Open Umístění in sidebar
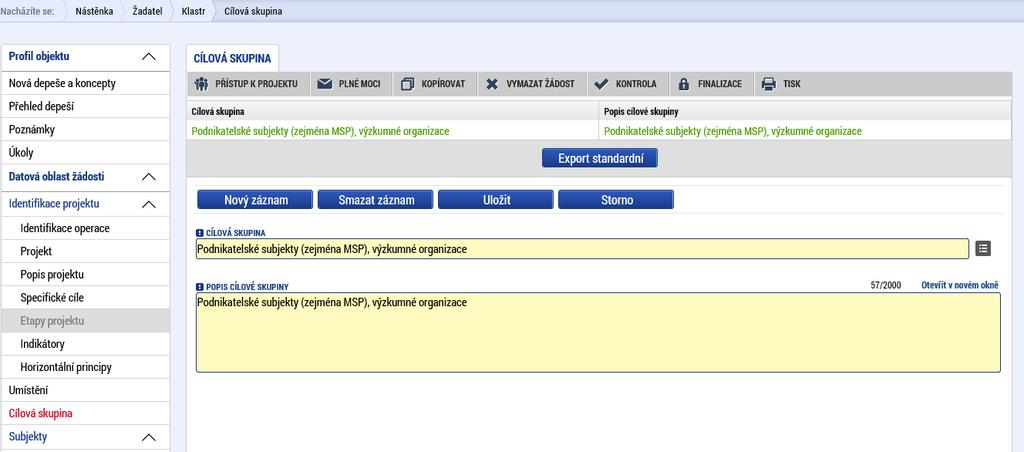 point(86,391)
